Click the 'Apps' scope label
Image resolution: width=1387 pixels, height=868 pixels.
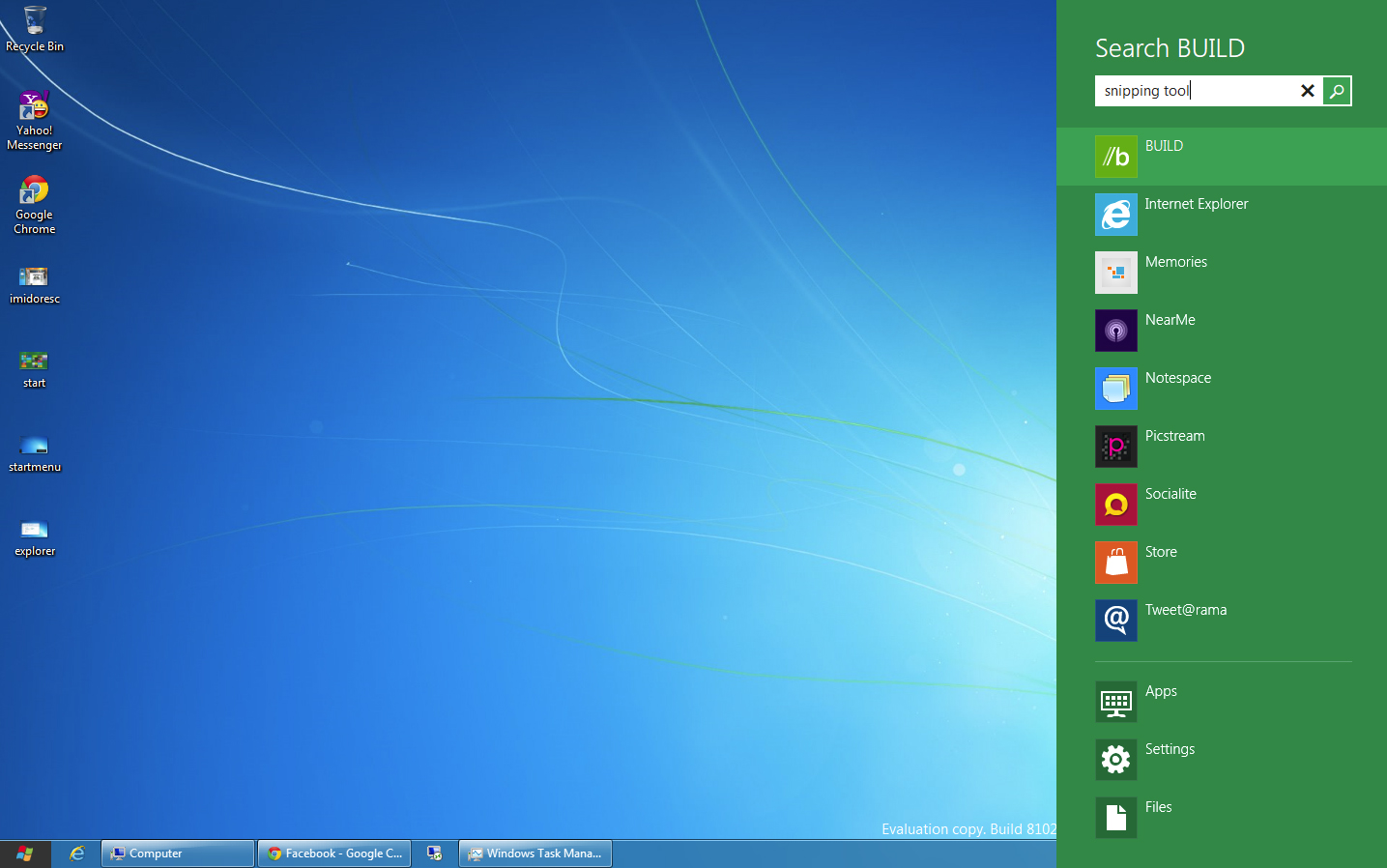[1161, 691]
